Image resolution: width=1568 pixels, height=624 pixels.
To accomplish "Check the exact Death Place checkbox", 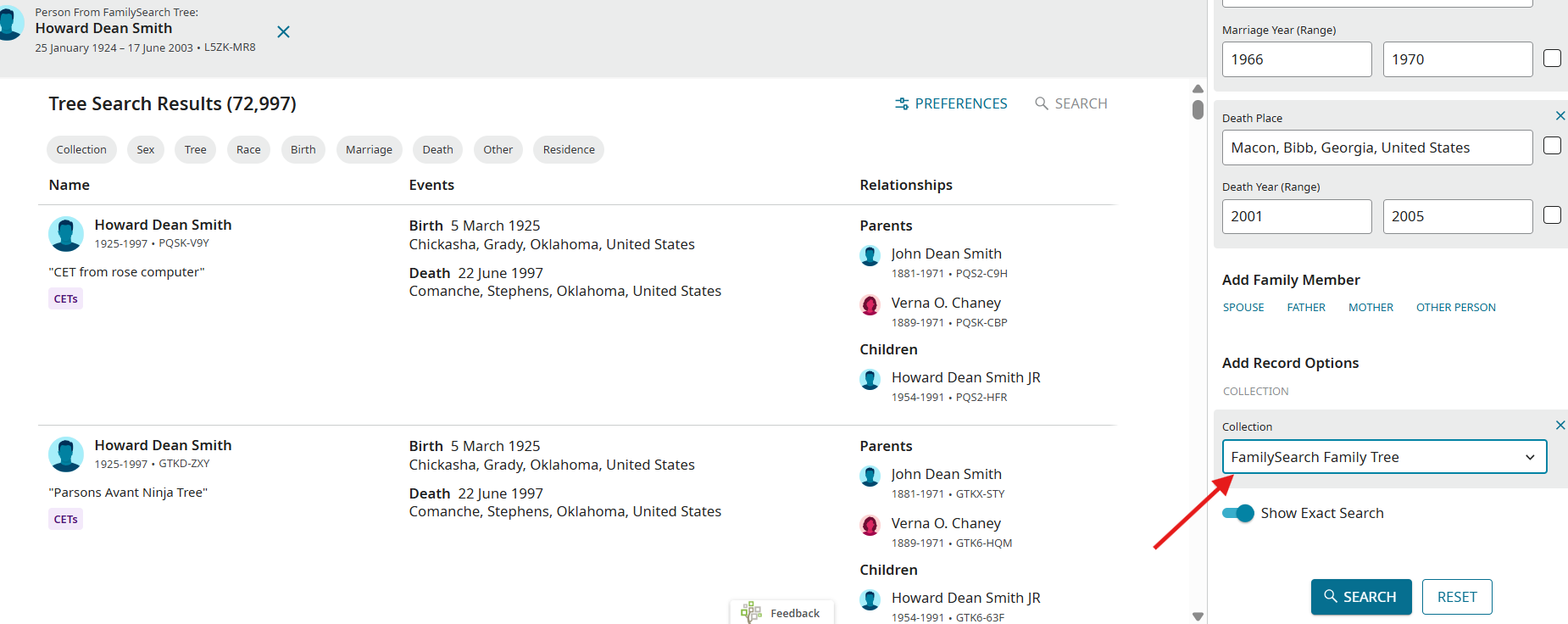I will click(x=1552, y=146).
